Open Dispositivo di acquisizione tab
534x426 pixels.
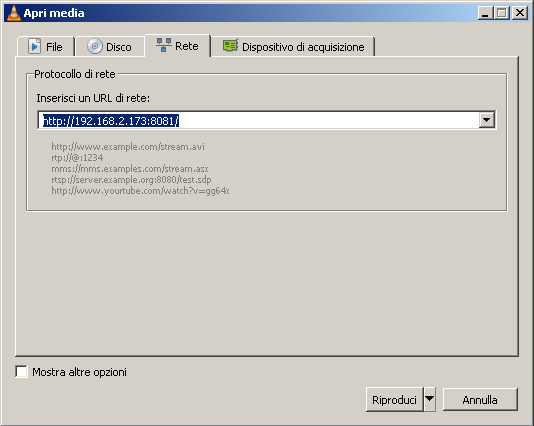293,46
